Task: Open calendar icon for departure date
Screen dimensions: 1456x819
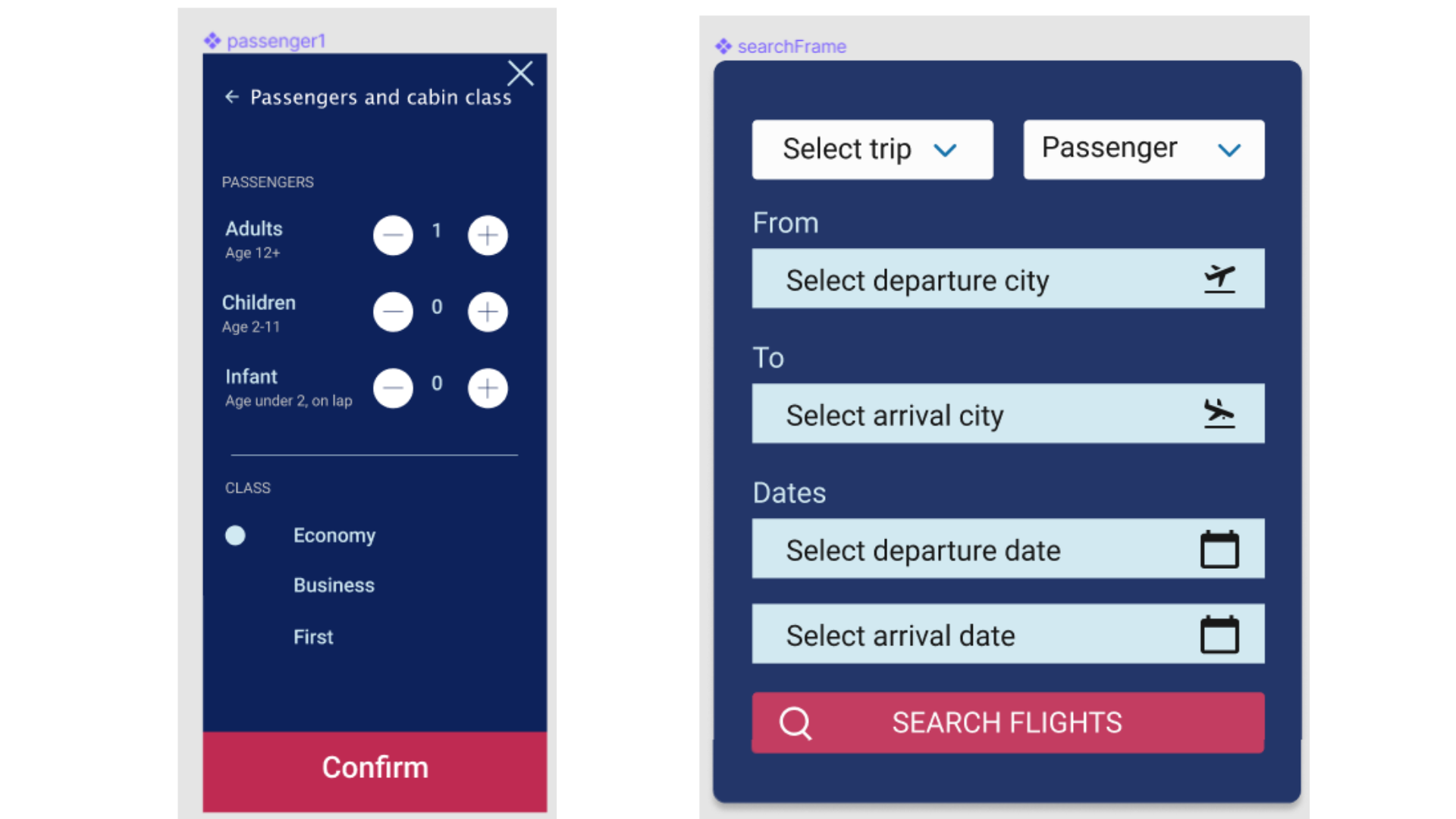Action: [1219, 550]
